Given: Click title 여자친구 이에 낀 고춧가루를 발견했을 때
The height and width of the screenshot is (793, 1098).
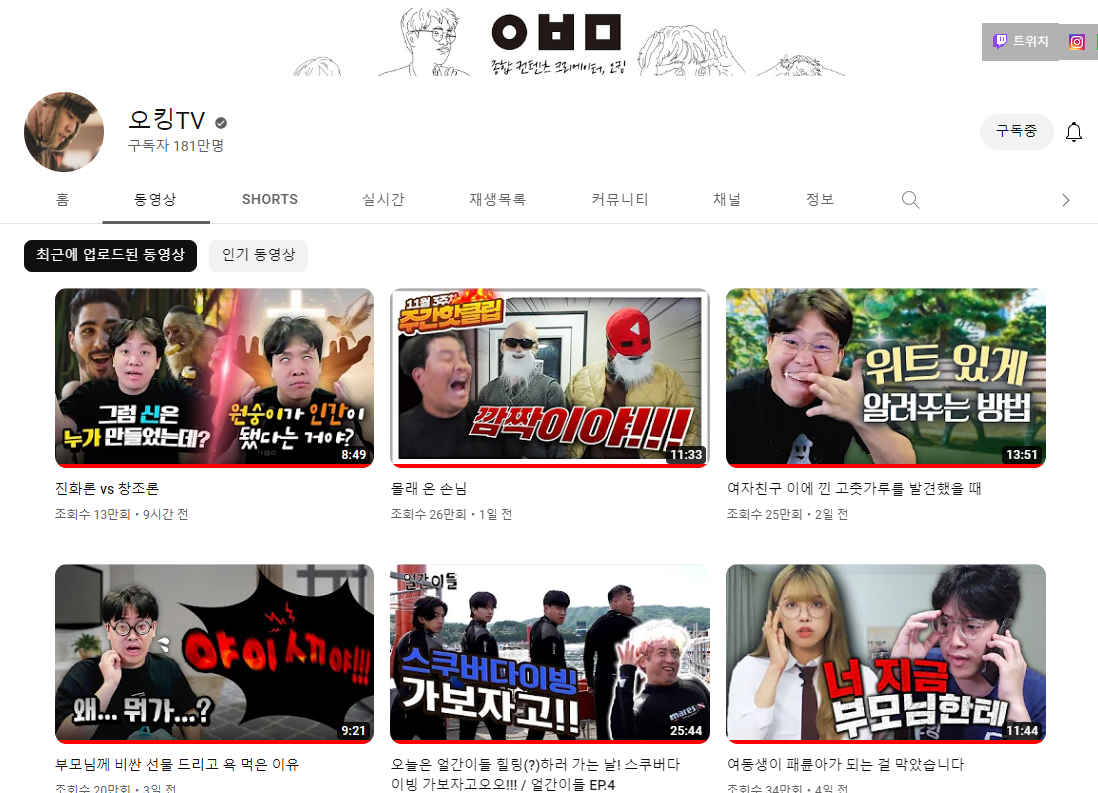Looking at the screenshot, I should pos(854,488).
